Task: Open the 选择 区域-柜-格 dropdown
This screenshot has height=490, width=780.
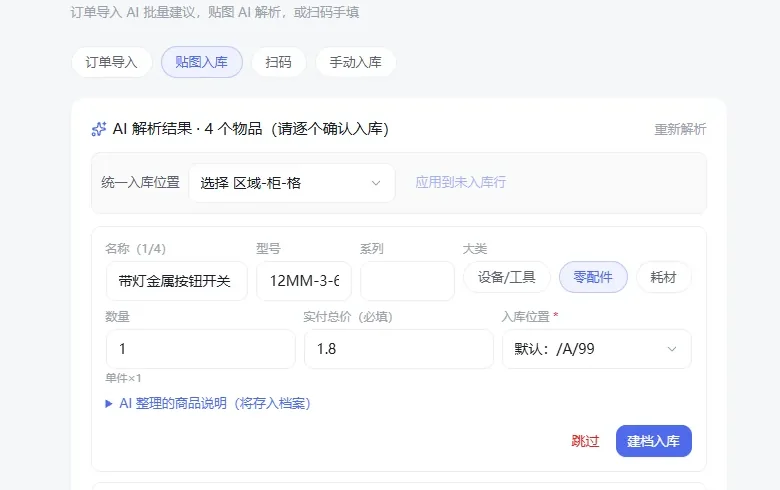Action: click(292, 183)
